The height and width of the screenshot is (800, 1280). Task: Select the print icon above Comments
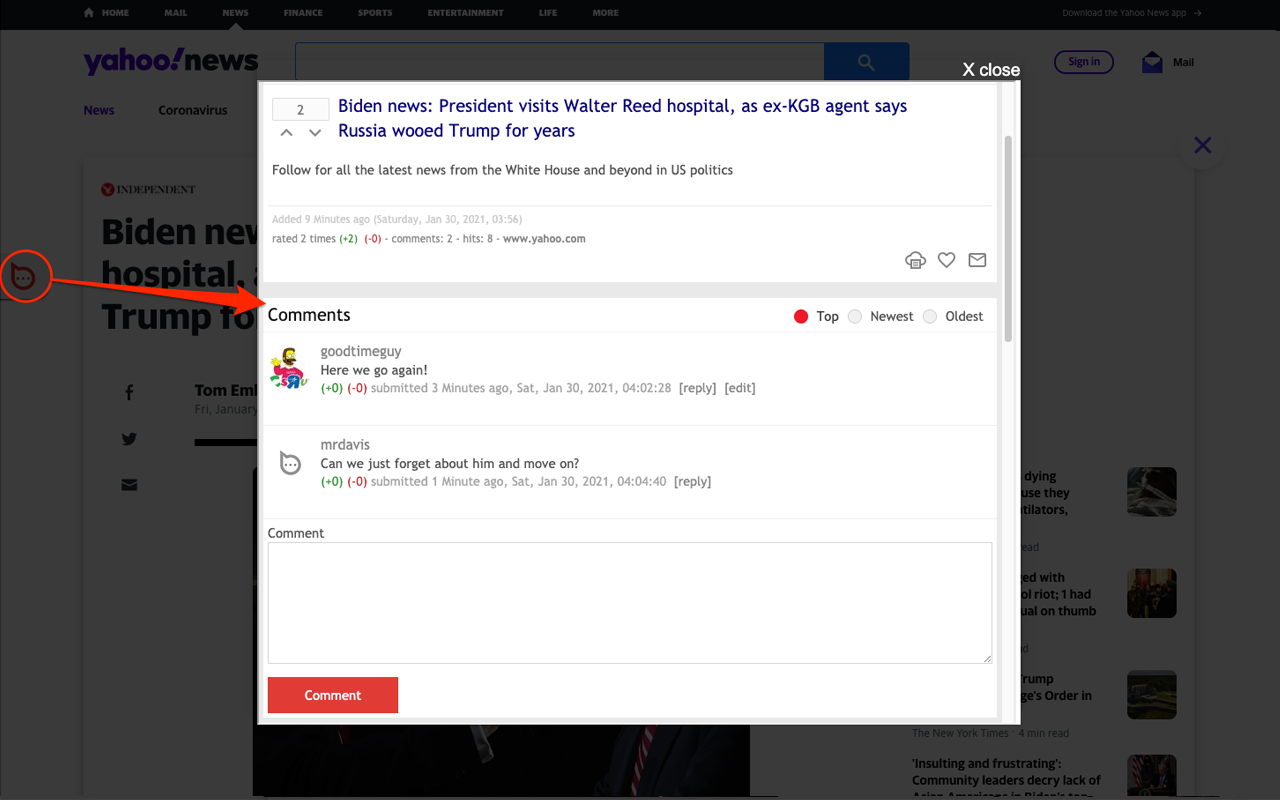click(916, 260)
